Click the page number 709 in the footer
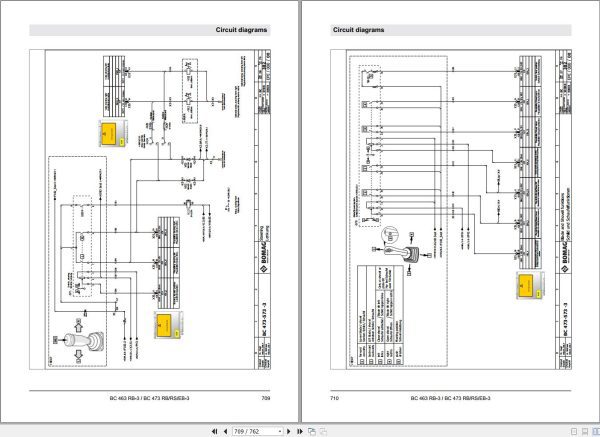 point(266,398)
